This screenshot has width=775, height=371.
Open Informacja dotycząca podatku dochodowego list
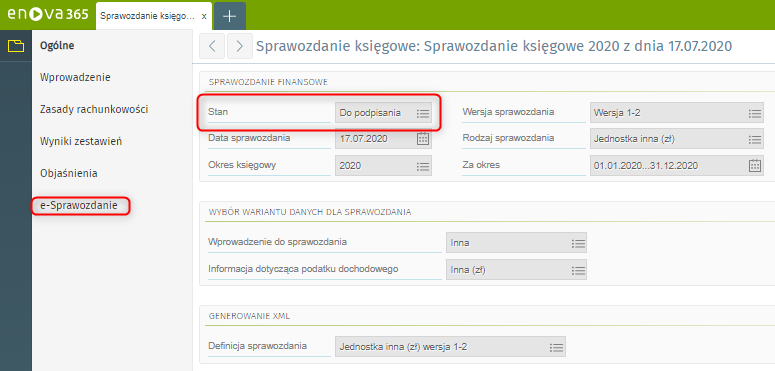coord(578,270)
